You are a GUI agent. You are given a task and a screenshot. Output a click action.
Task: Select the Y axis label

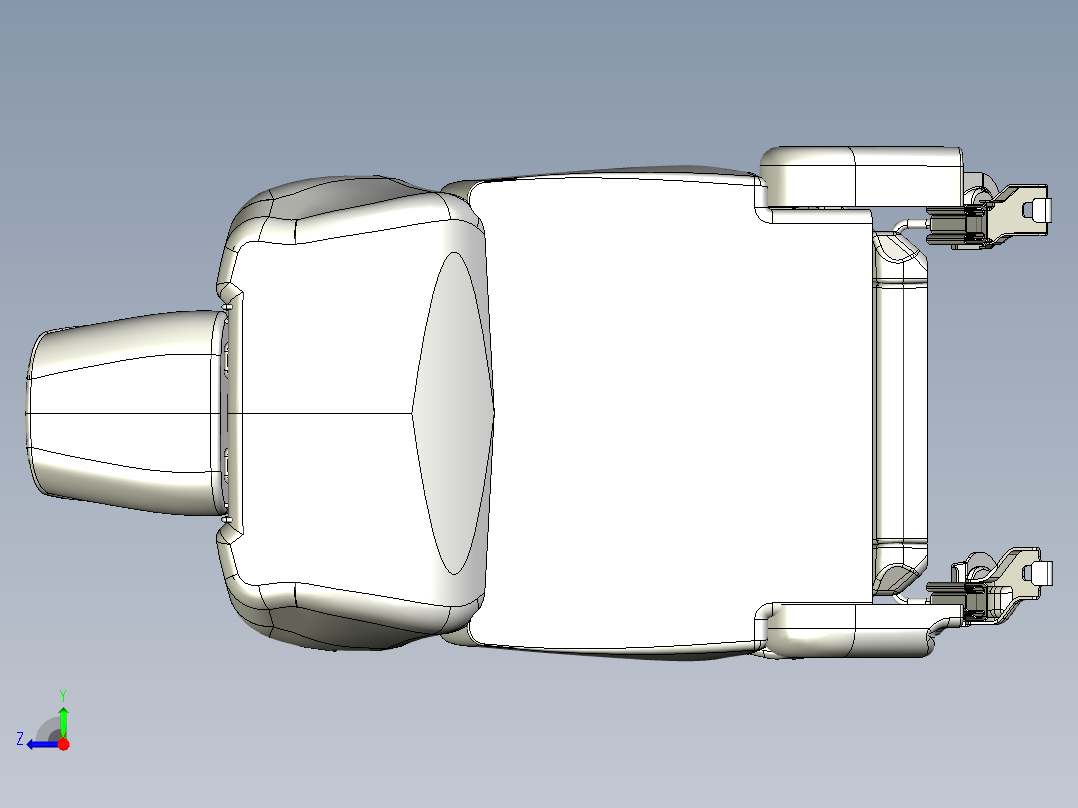[x=63, y=694]
